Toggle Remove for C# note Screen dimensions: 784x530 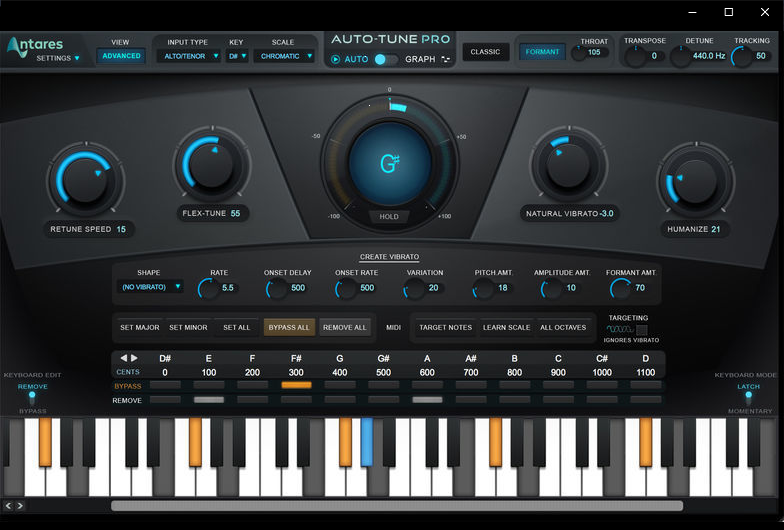(x=602, y=400)
